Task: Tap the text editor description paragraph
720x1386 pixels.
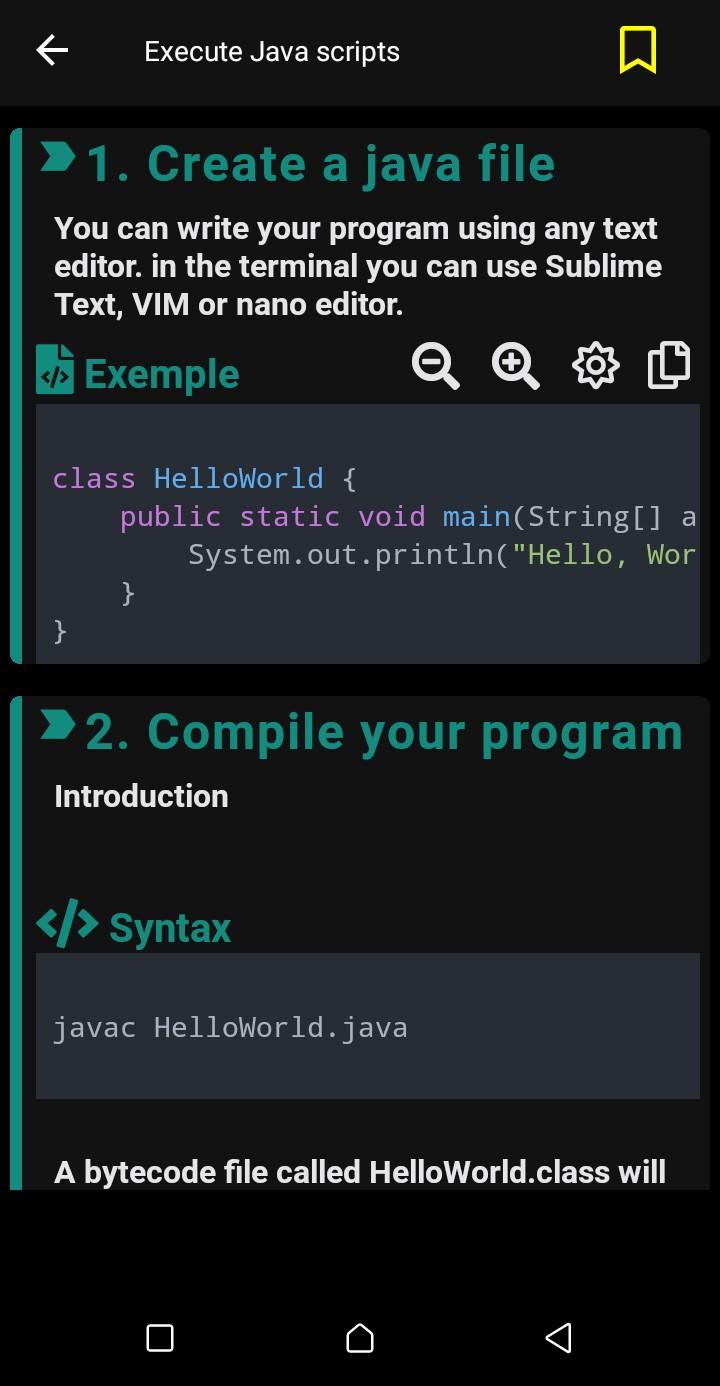Action: (x=358, y=266)
